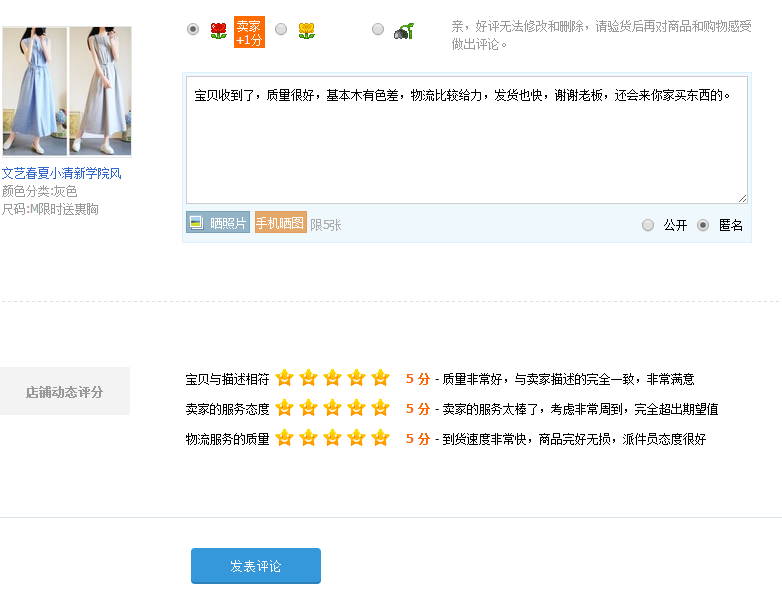Open the 文艺春夏小清新学院风 product link

click(61, 174)
